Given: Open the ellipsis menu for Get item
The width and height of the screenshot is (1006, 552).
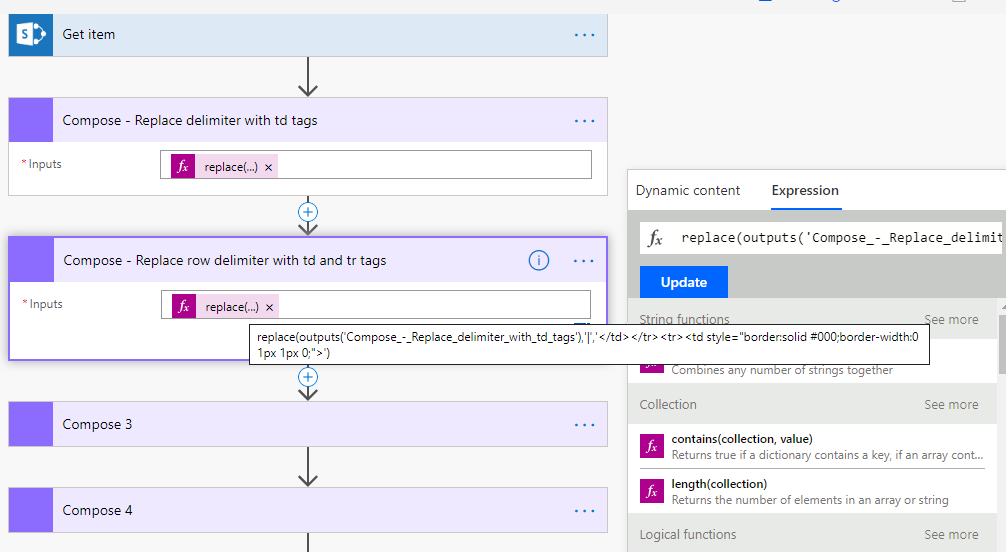Looking at the screenshot, I should pyautogui.click(x=584, y=35).
